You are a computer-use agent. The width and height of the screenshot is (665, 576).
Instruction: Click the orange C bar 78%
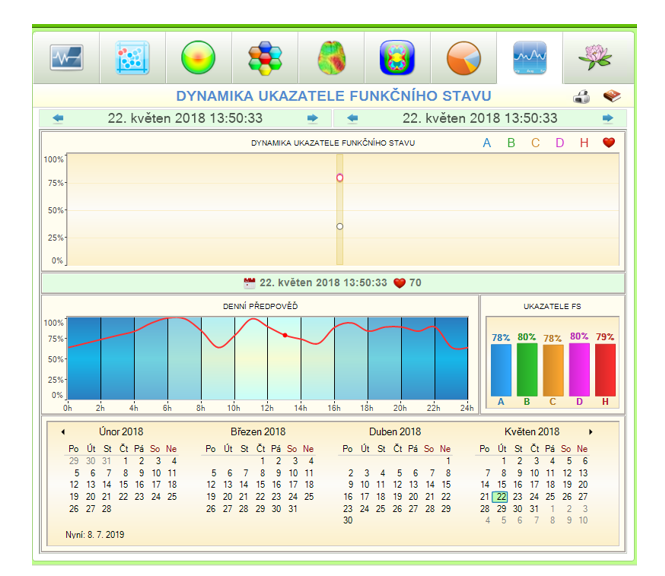click(553, 370)
